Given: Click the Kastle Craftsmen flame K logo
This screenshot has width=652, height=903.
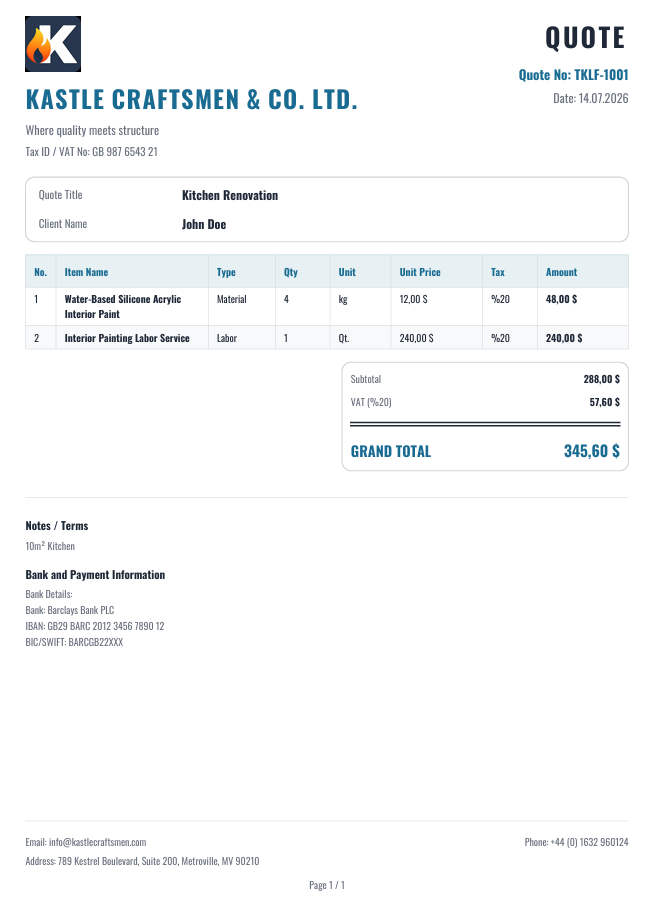Looking at the screenshot, I should pos(53,44).
